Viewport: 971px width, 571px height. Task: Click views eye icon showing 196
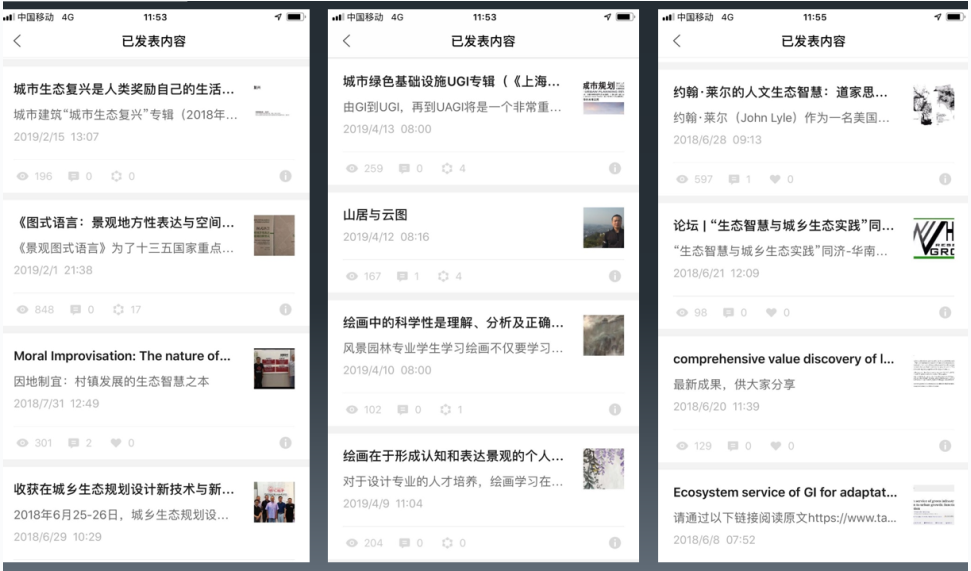pyautogui.click(x=22, y=176)
